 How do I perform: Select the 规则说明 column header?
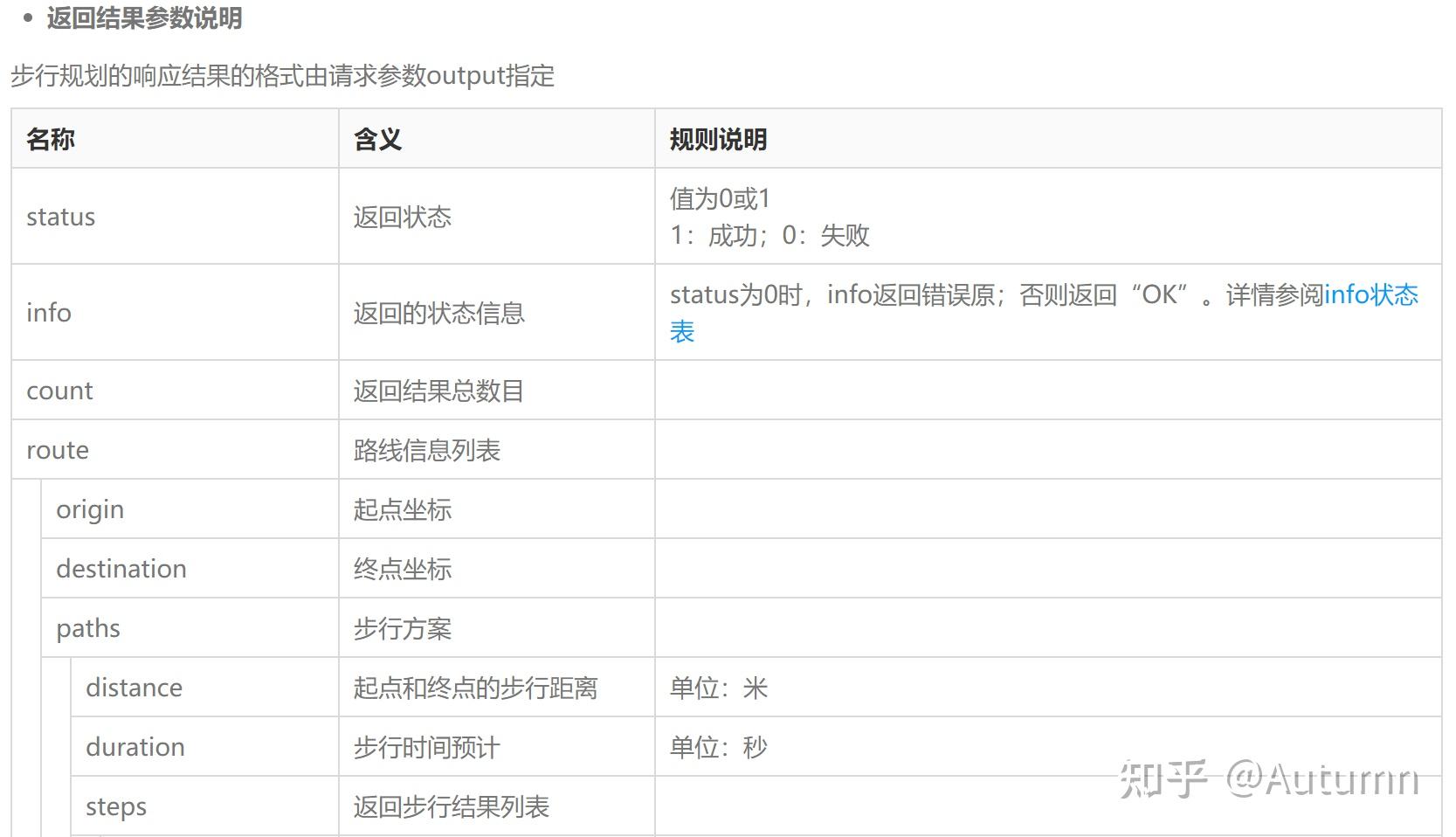(718, 139)
